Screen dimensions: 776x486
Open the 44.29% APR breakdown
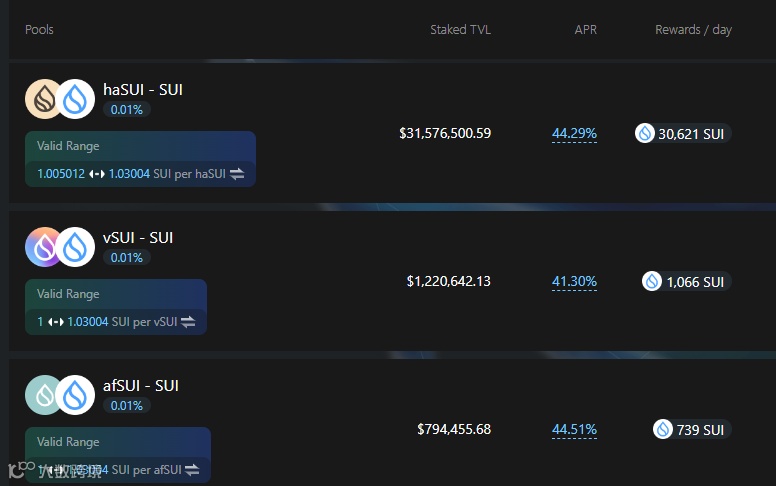[574, 134]
